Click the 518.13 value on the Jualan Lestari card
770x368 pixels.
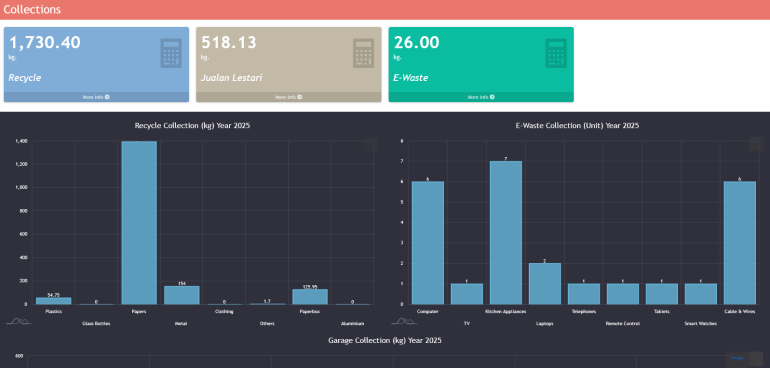(x=229, y=43)
